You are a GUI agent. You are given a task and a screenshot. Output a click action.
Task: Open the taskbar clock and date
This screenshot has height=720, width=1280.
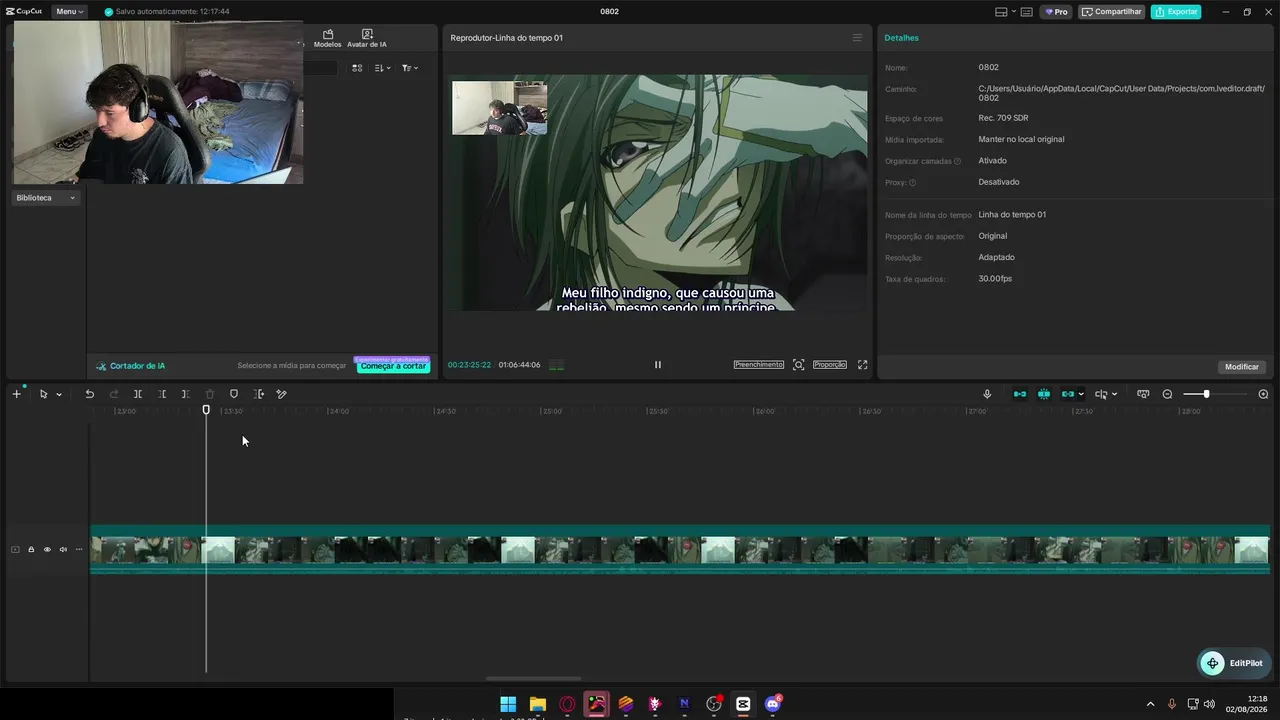1246,704
